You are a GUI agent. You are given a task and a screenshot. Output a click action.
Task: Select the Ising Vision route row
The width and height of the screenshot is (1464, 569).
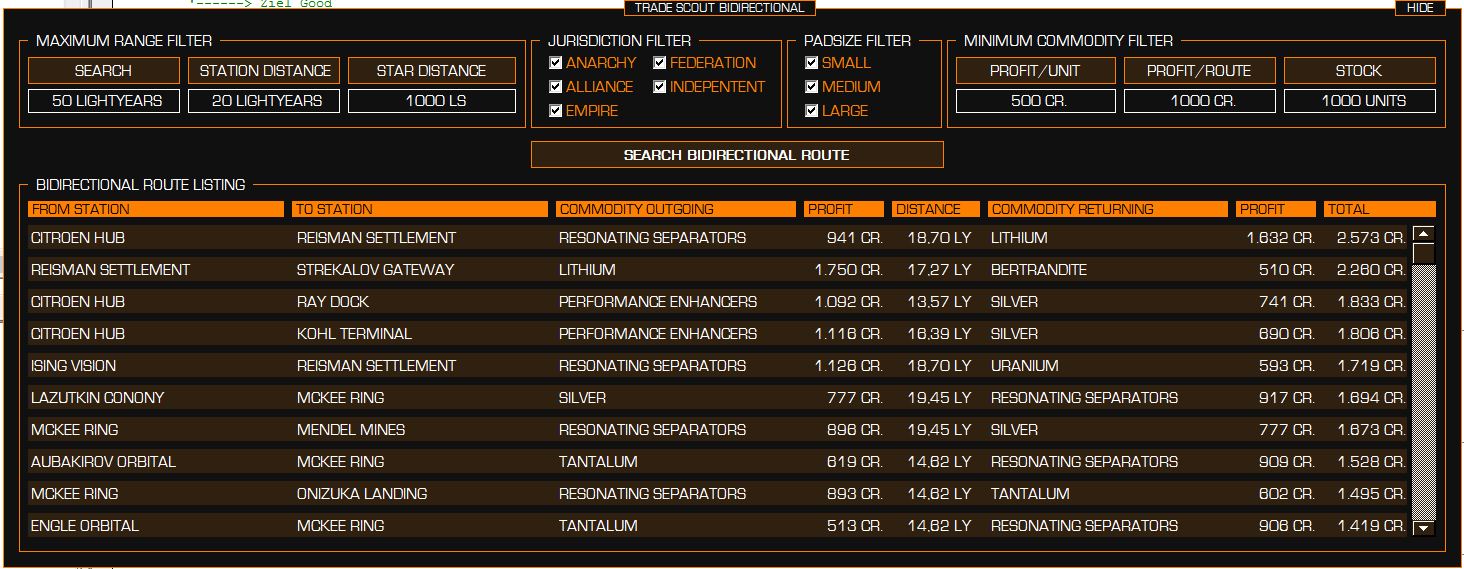coord(718,366)
